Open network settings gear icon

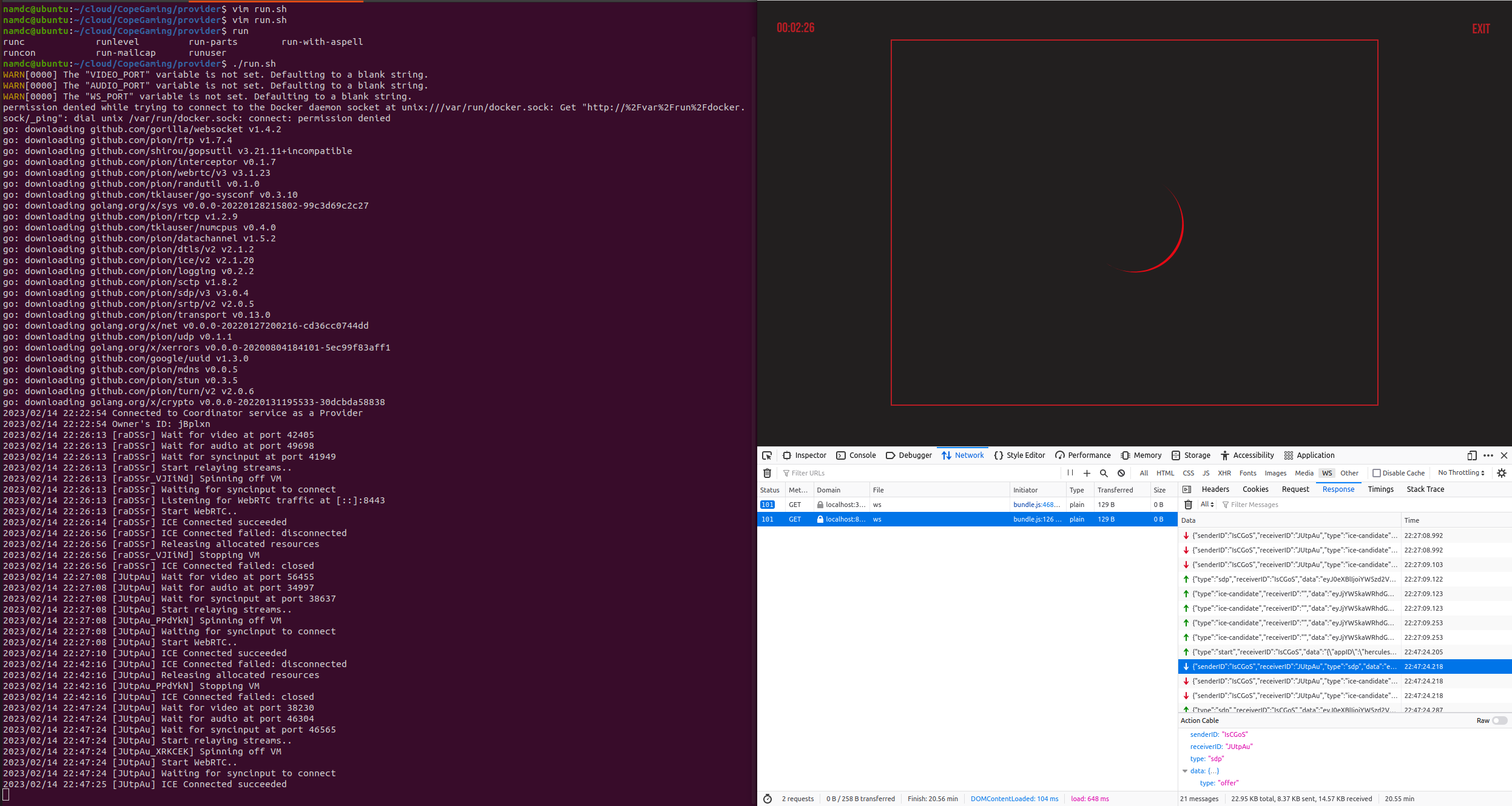[x=1502, y=473]
